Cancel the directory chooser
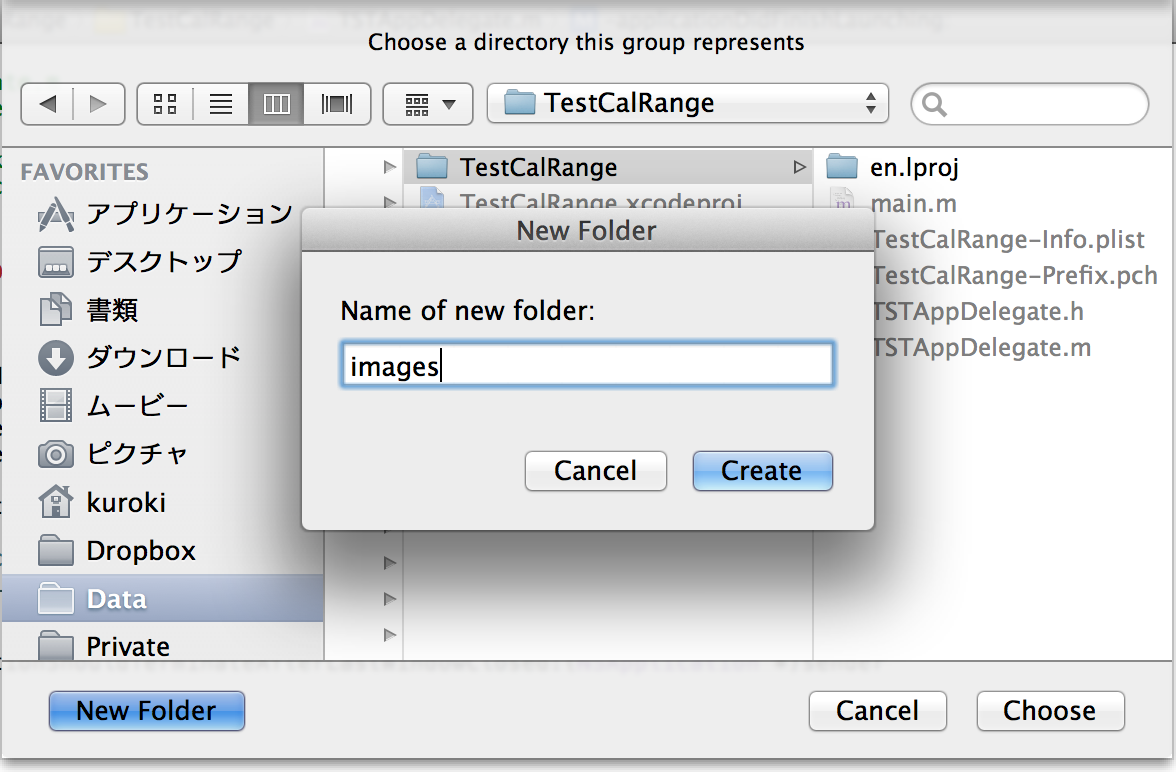The height and width of the screenshot is (772, 1176). pos(878,710)
